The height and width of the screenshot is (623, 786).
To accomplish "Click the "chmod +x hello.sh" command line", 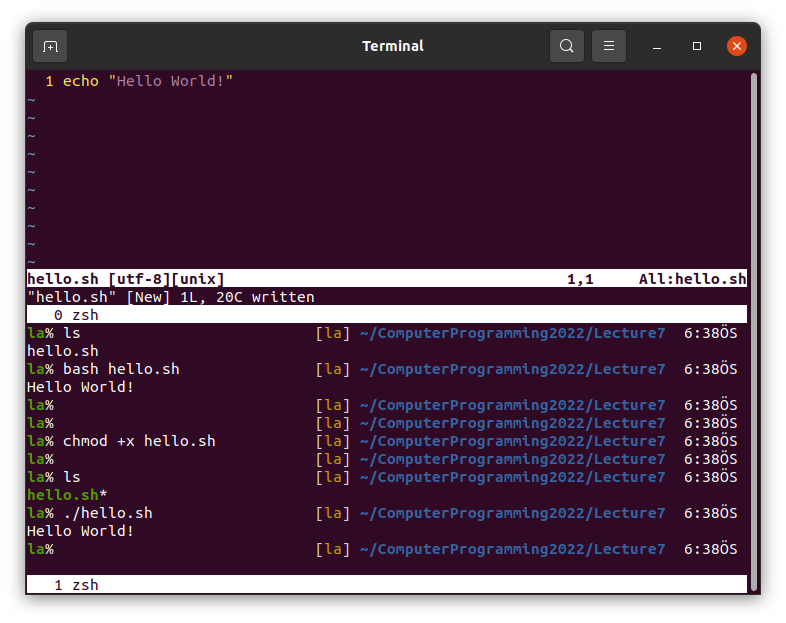I will [x=139, y=441].
